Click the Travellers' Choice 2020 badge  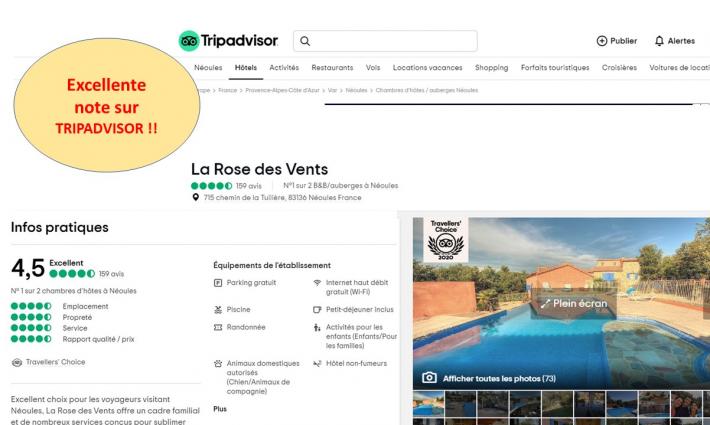[x=446, y=239]
